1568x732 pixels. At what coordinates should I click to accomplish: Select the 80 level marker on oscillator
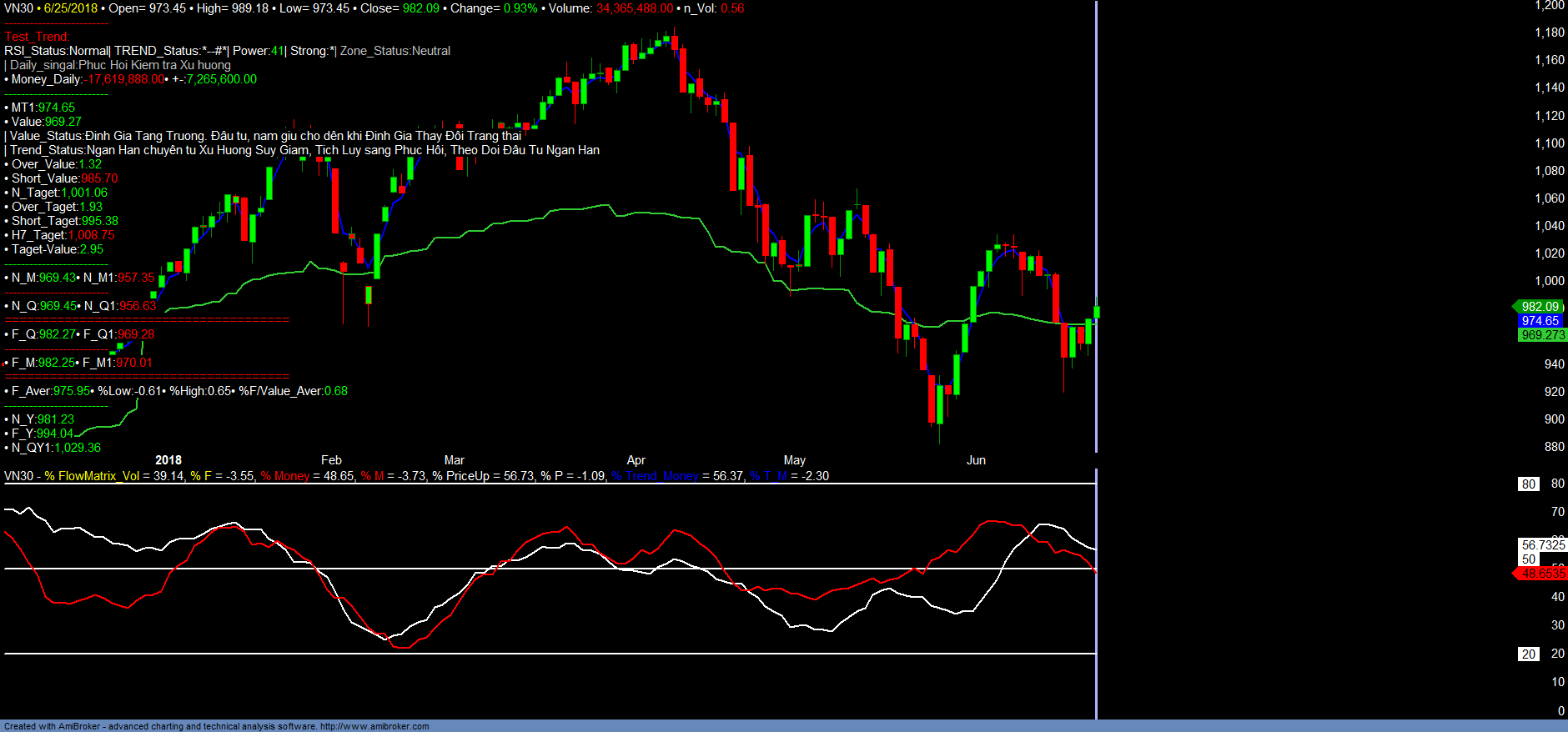[x=1528, y=484]
